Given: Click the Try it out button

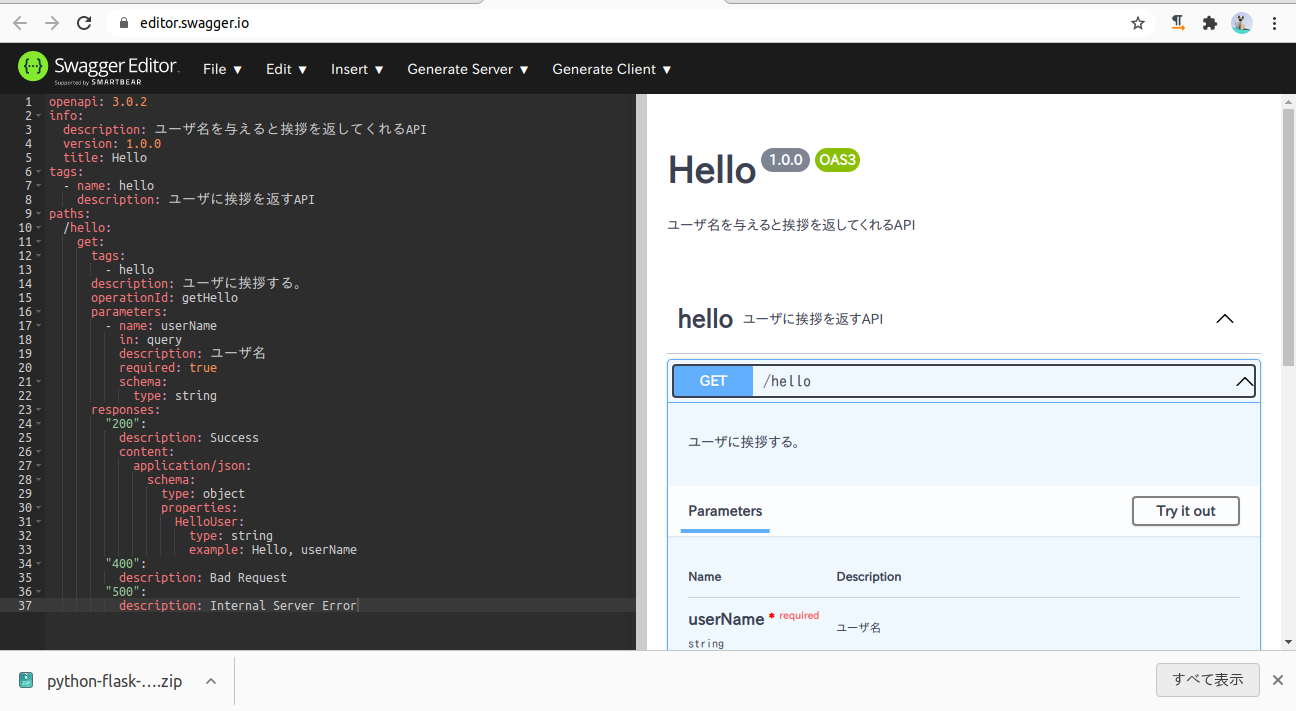Looking at the screenshot, I should 1185,510.
